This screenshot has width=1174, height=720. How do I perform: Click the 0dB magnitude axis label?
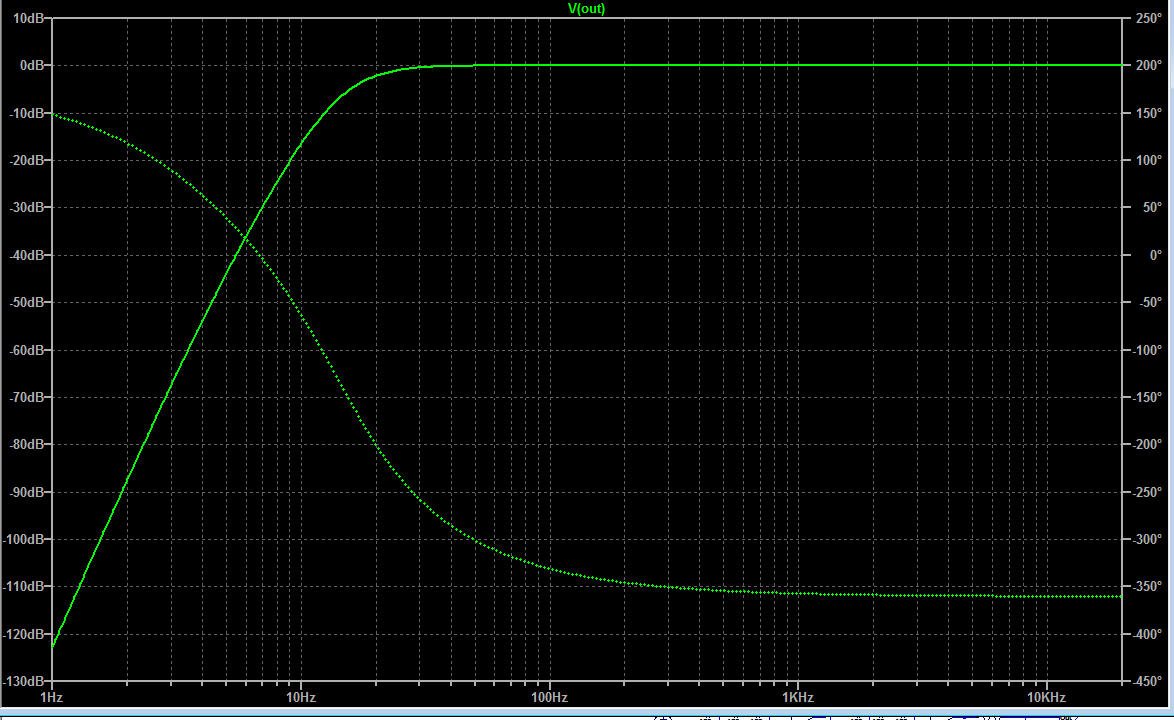pyautogui.click(x=33, y=66)
